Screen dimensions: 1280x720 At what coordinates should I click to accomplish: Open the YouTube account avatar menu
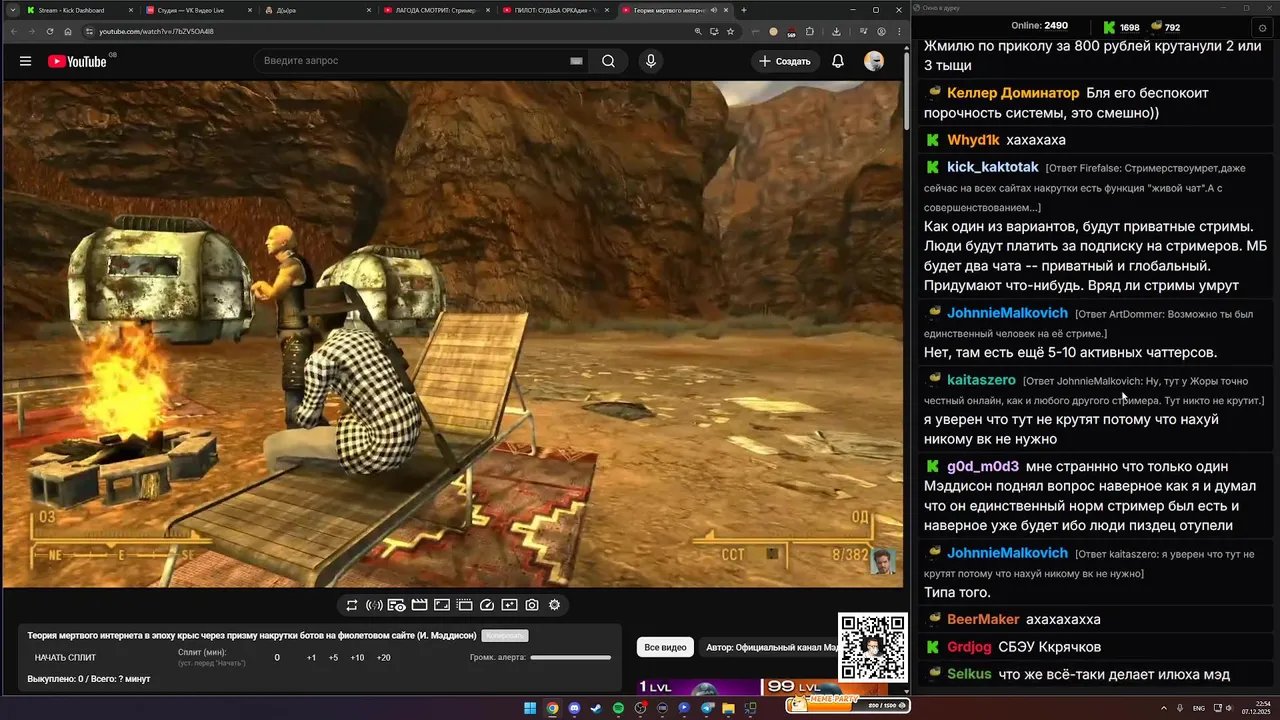coord(874,61)
